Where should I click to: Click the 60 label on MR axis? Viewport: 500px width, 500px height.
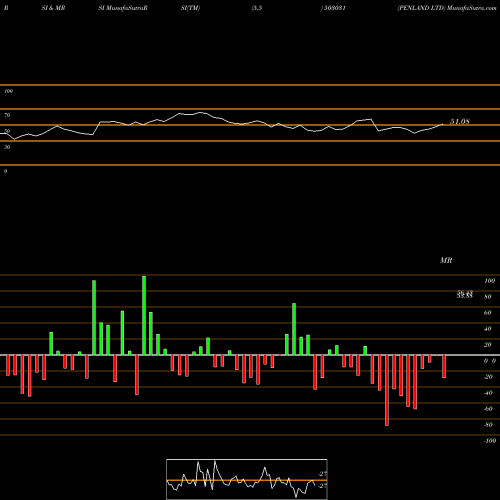[488, 313]
